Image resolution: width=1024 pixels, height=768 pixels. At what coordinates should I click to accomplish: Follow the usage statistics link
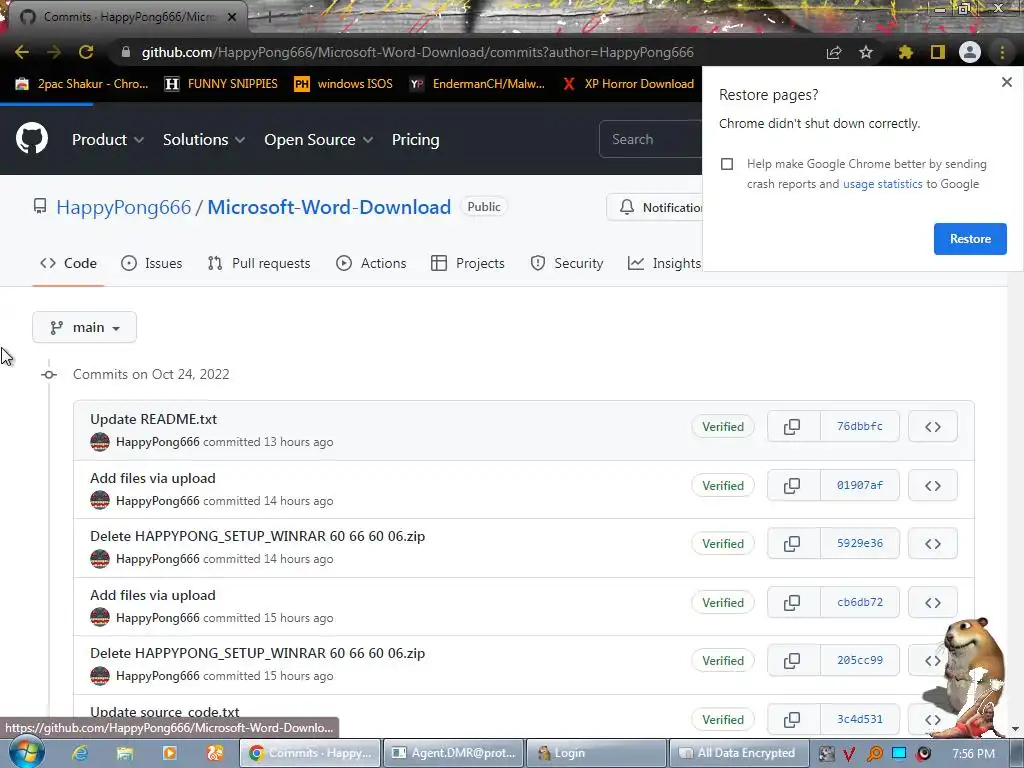point(882,184)
